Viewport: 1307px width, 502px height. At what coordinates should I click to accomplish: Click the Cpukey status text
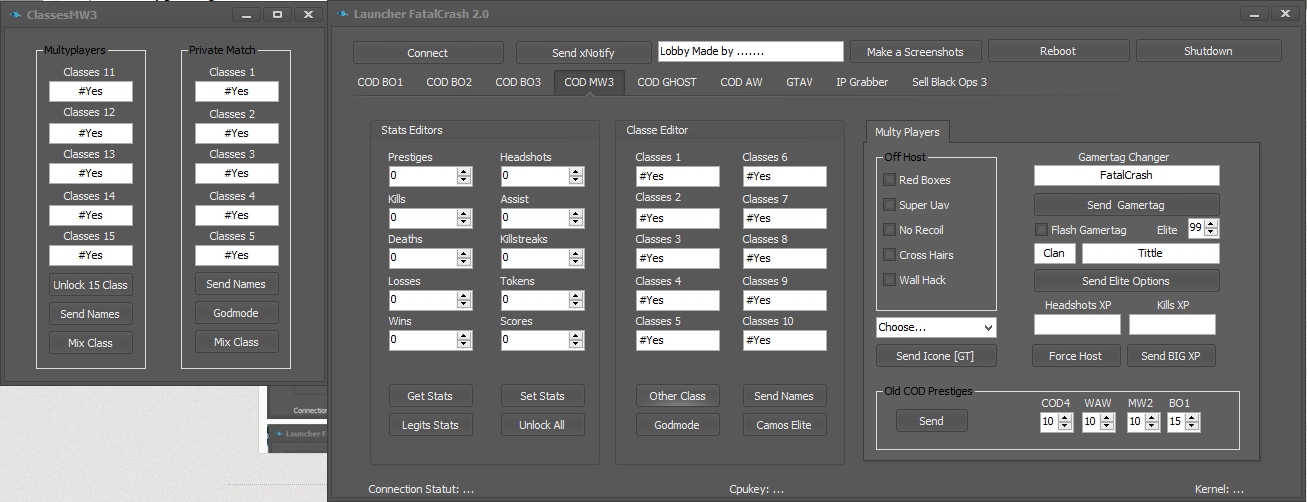coord(757,489)
